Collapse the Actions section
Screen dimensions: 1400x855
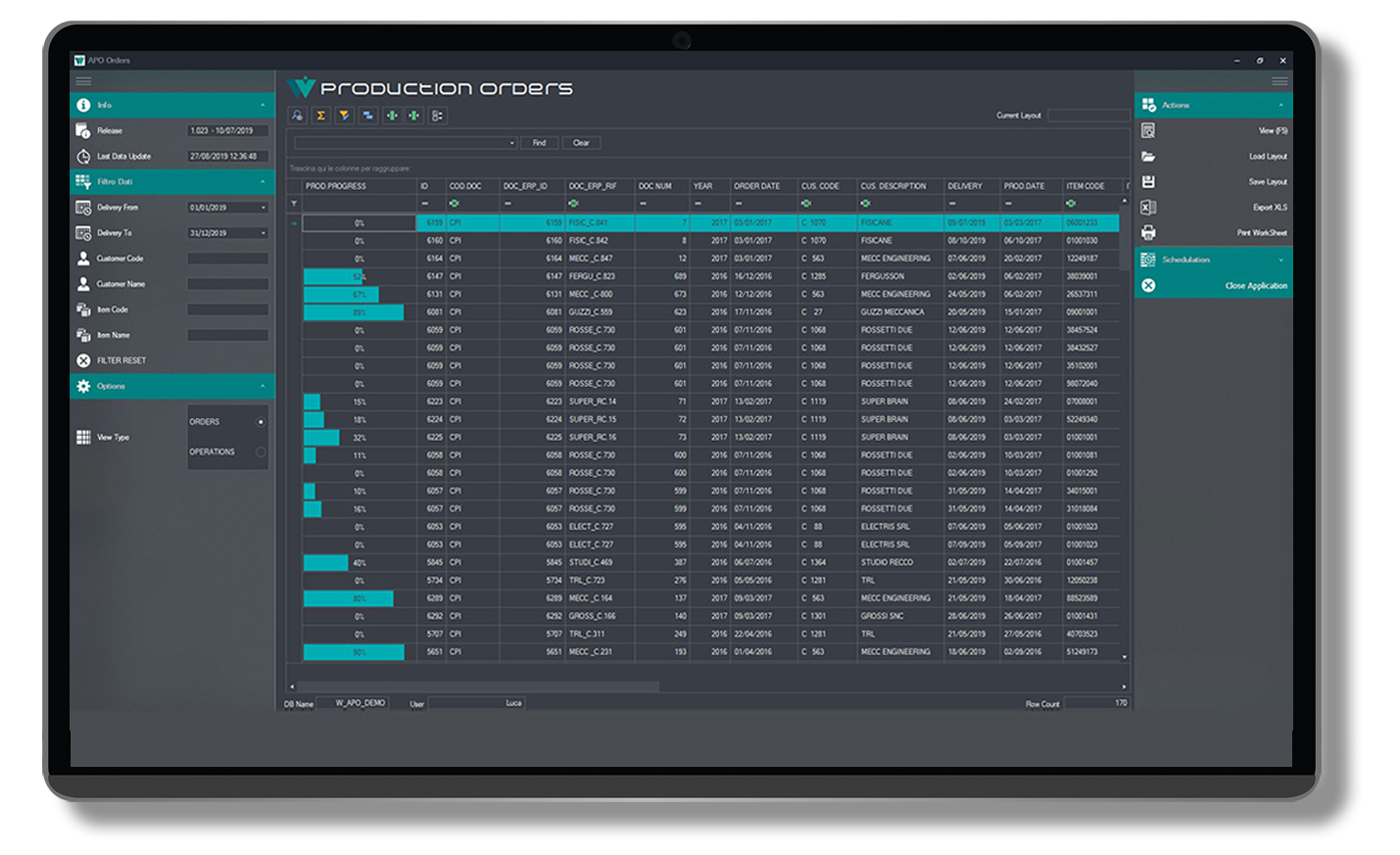pyautogui.click(x=1280, y=105)
